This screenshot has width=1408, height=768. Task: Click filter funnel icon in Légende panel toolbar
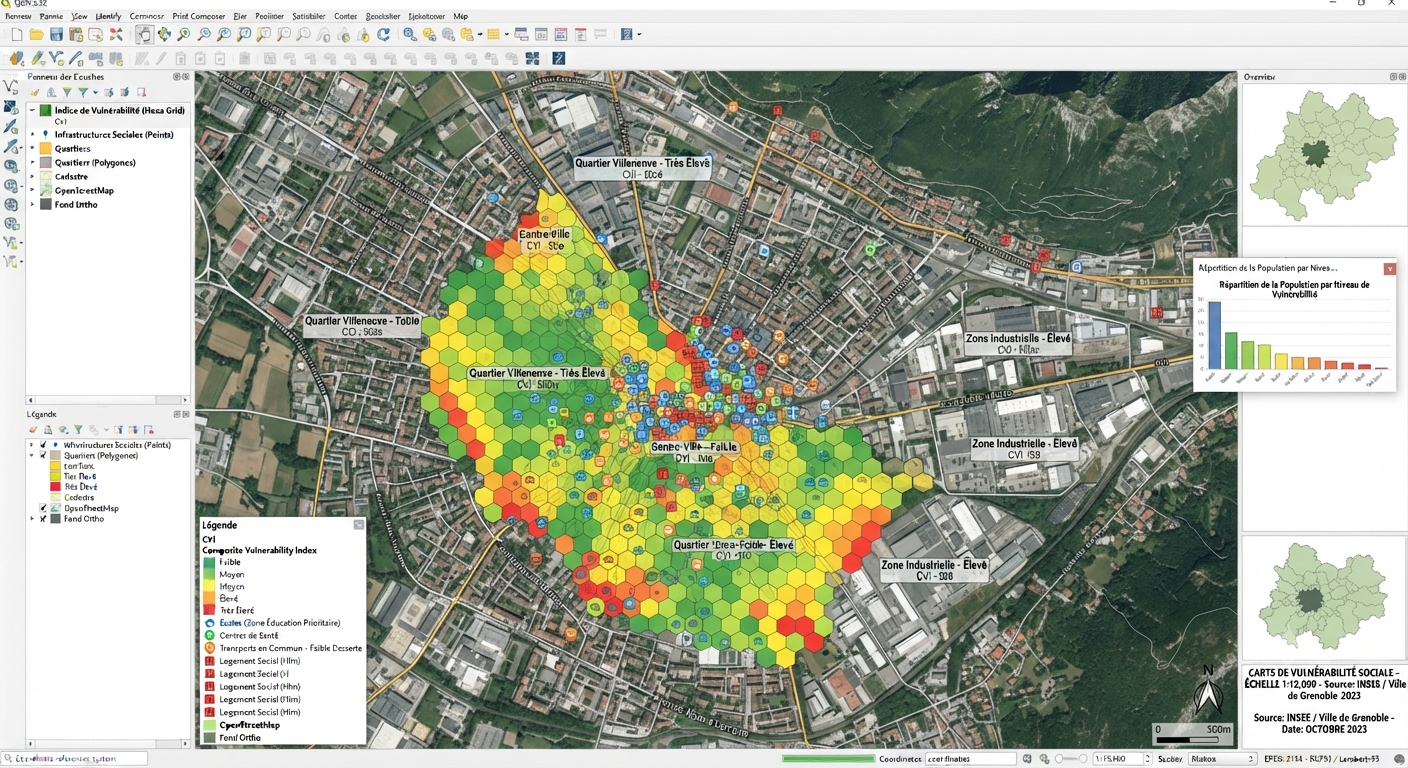tap(78, 430)
